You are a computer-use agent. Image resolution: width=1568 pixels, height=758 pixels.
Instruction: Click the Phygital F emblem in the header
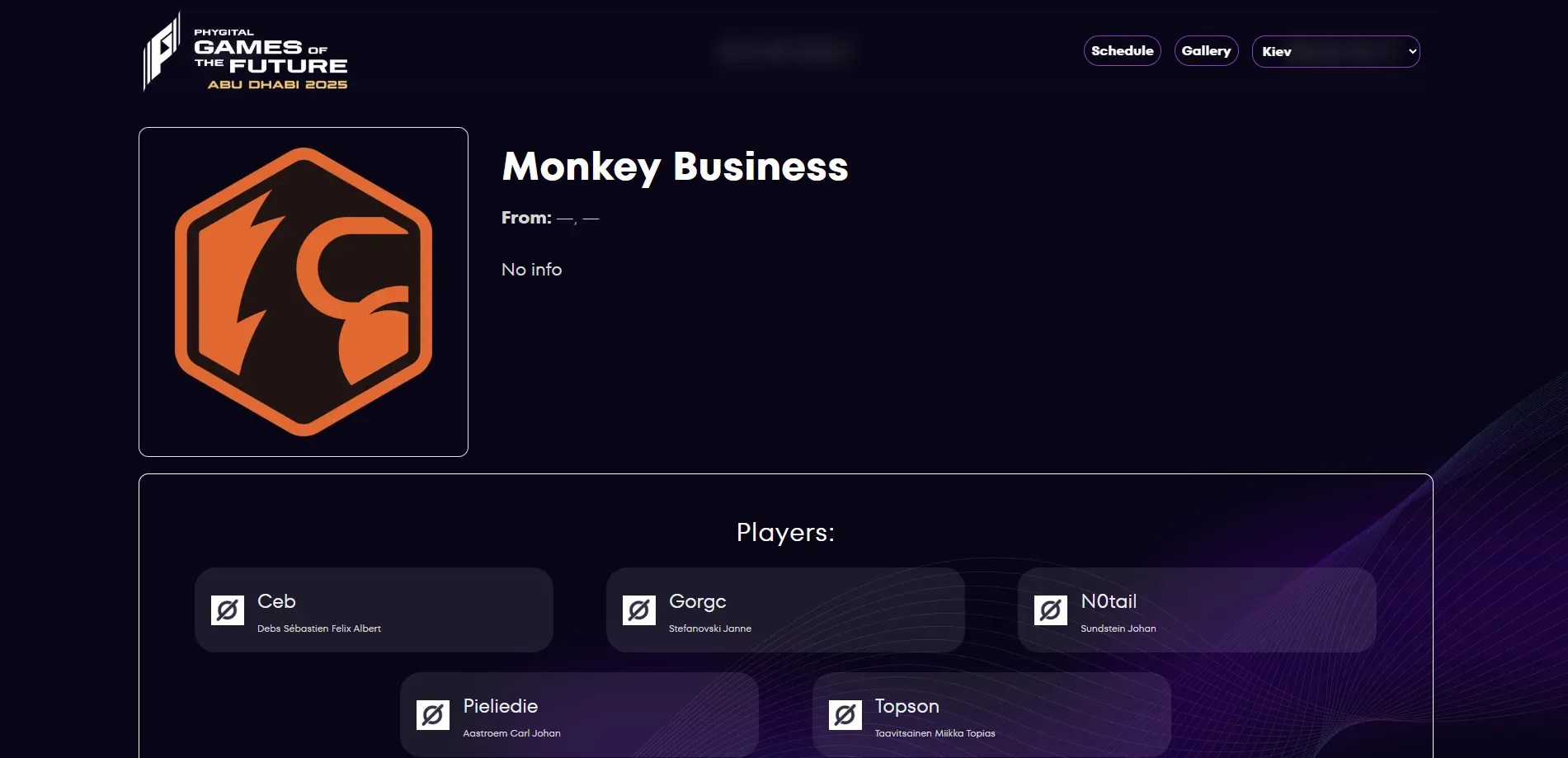coord(162,49)
